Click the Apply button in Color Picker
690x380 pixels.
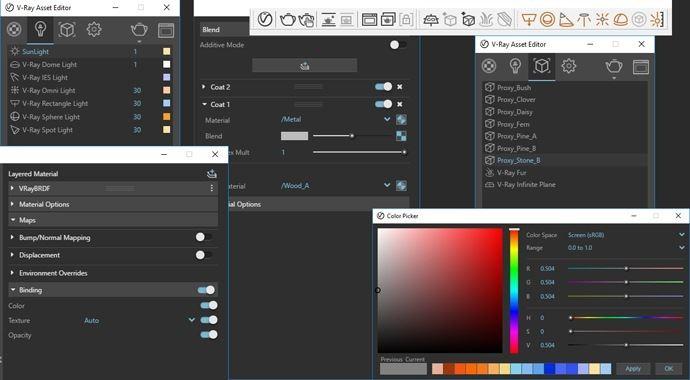click(633, 369)
